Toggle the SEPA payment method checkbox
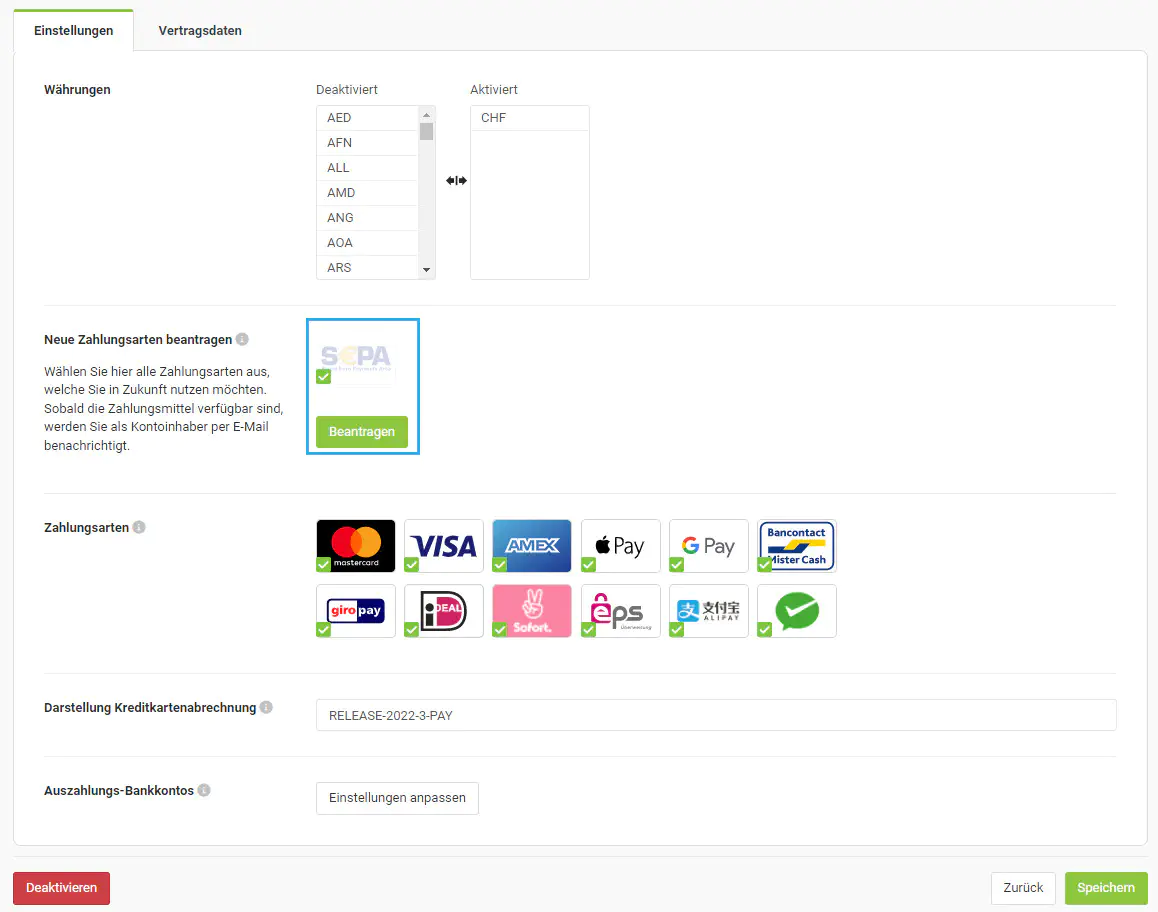Image resolution: width=1158 pixels, height=912 pixels. click(x=323, y=377)
